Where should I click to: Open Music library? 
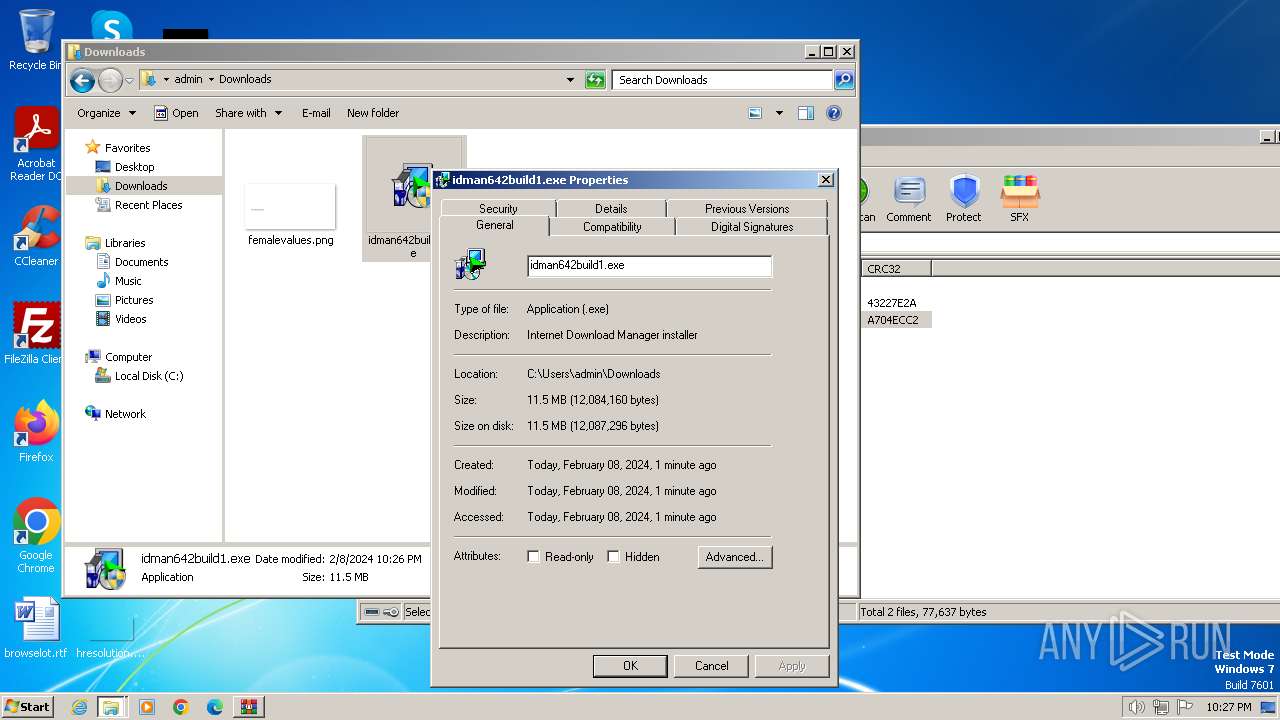pos(128,281)
